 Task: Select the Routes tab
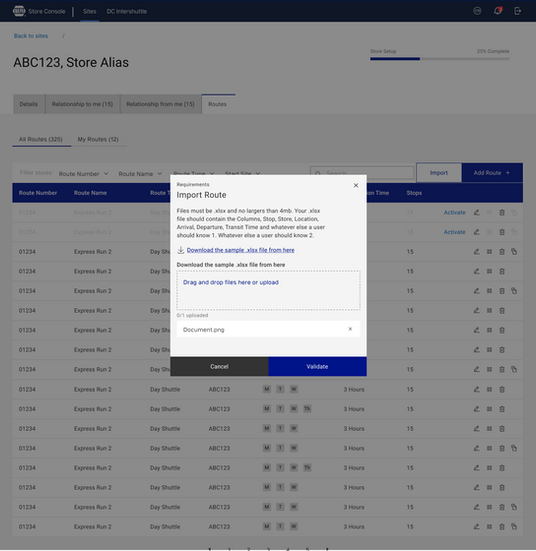click(x=218, y=104)
